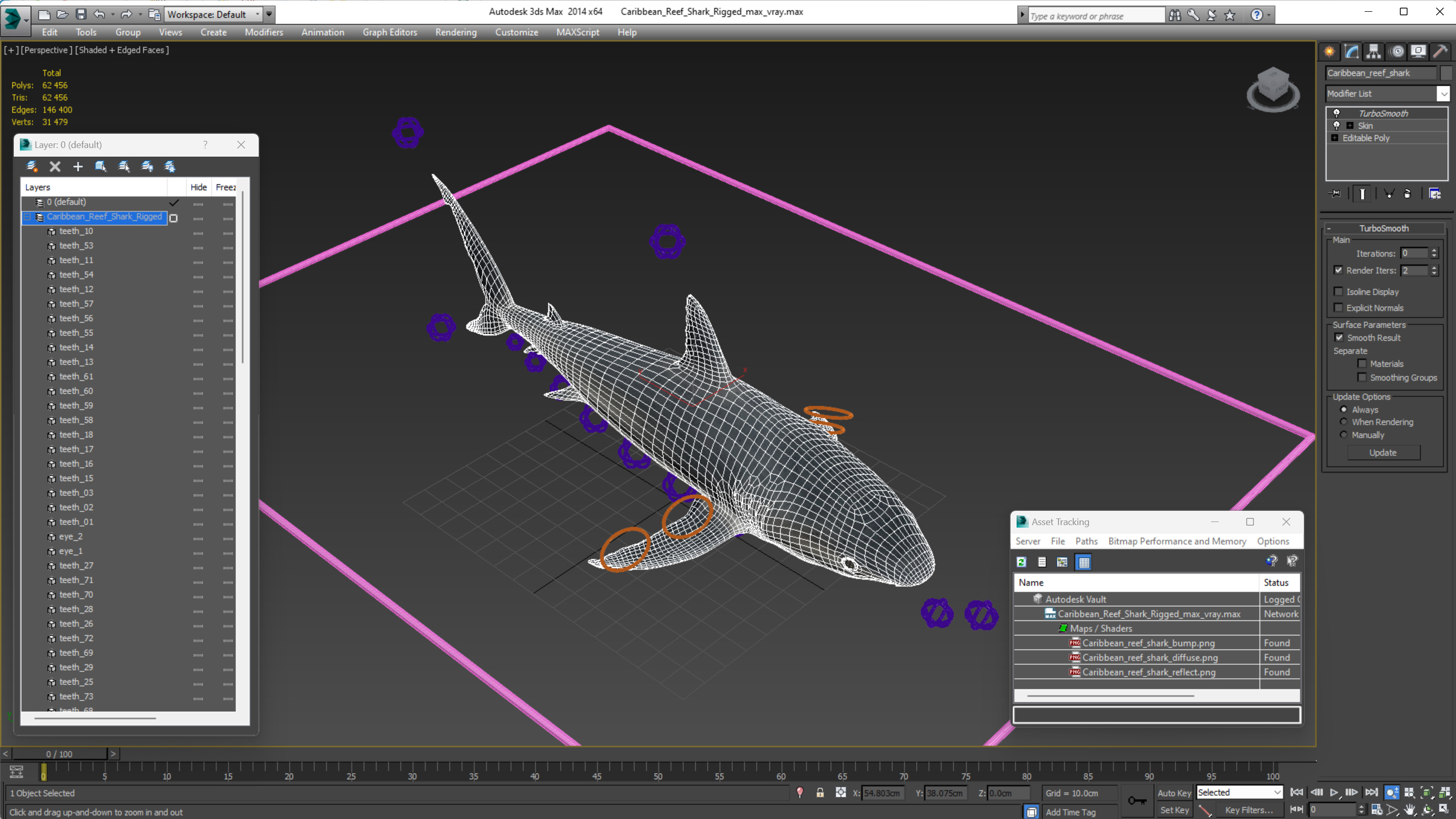Enable Separate by Smoothing Groups checkbox
This screenshot has height=819, width=1456.
[1362, 377]
